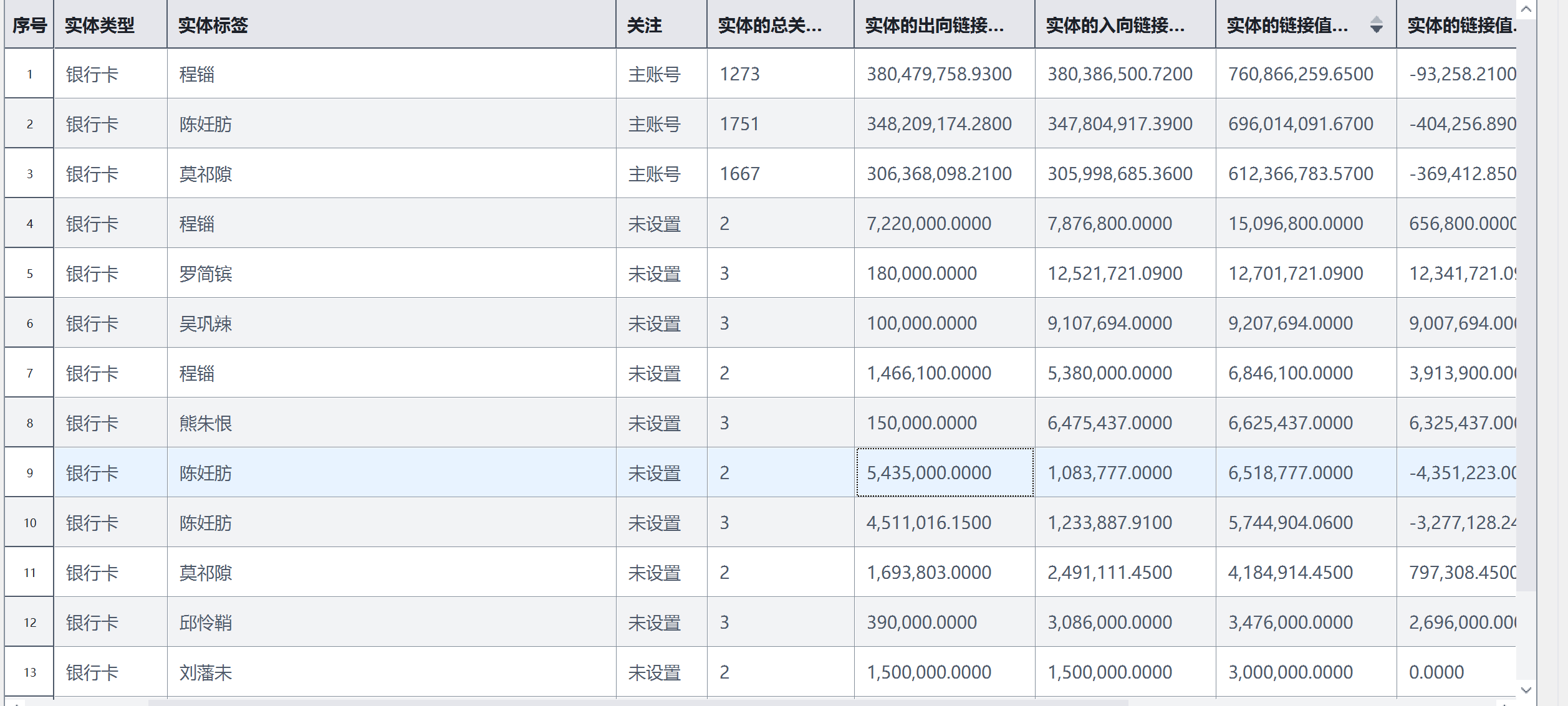Sort by the 序号 column header
Image resolution: width=1568 pixels, height=706 pixels.
click(29, 25)
